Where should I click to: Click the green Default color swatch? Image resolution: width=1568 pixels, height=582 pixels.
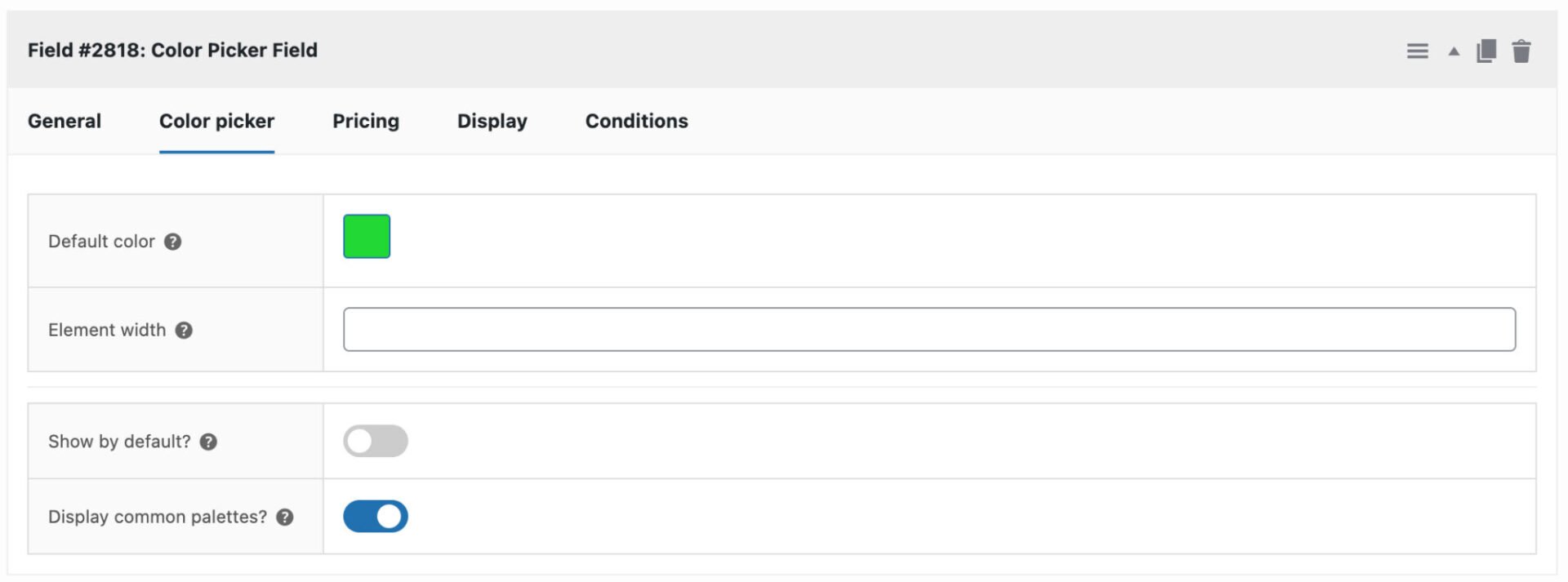point(367,235)
